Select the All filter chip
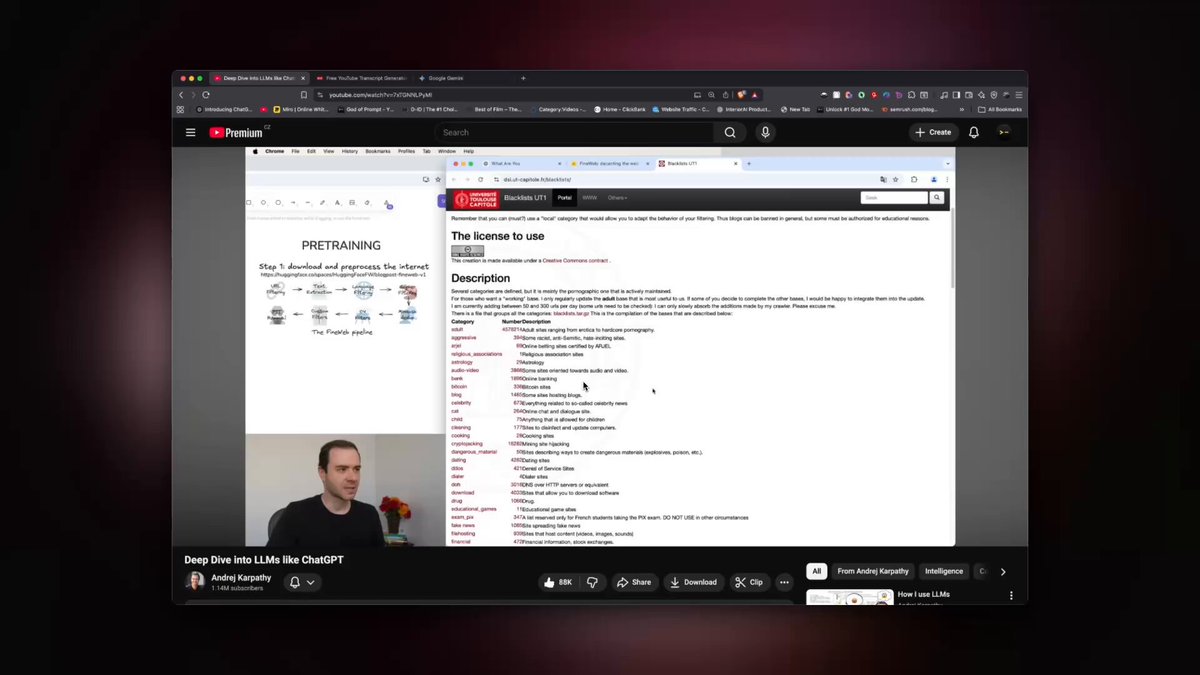1200x675 pixels. [817, 572]
